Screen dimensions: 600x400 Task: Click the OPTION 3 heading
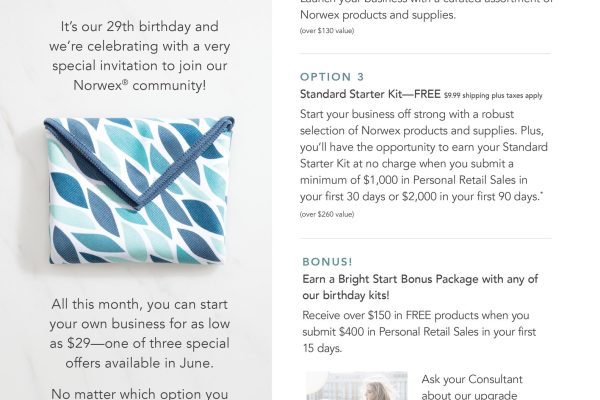click(332, 77)
